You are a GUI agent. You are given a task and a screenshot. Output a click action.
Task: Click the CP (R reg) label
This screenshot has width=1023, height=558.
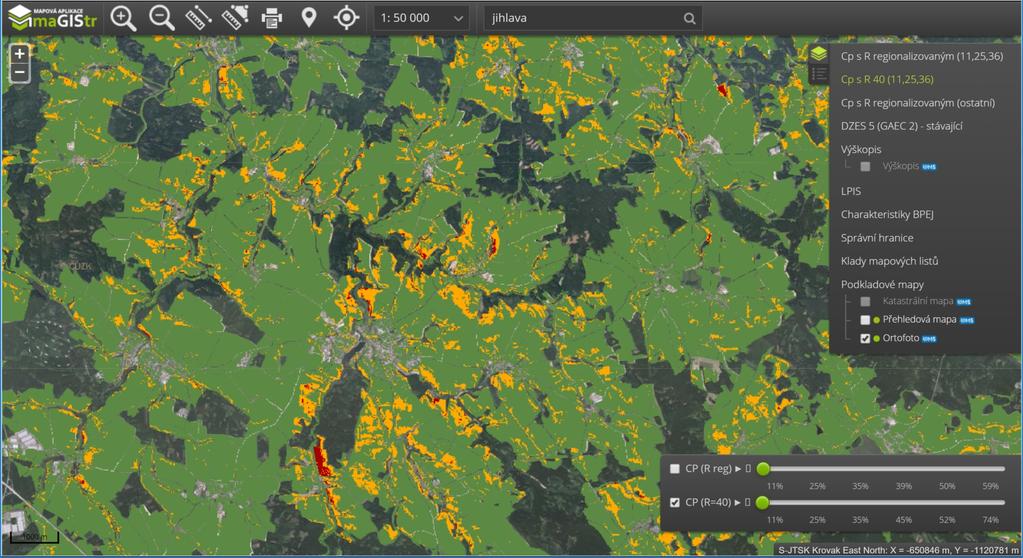click(x=708, y=469)
